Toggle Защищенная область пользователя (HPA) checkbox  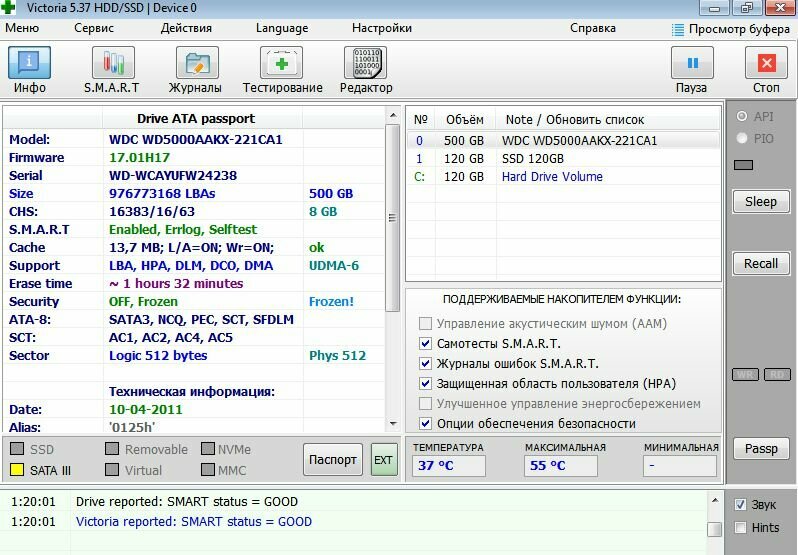click(425, 383)
